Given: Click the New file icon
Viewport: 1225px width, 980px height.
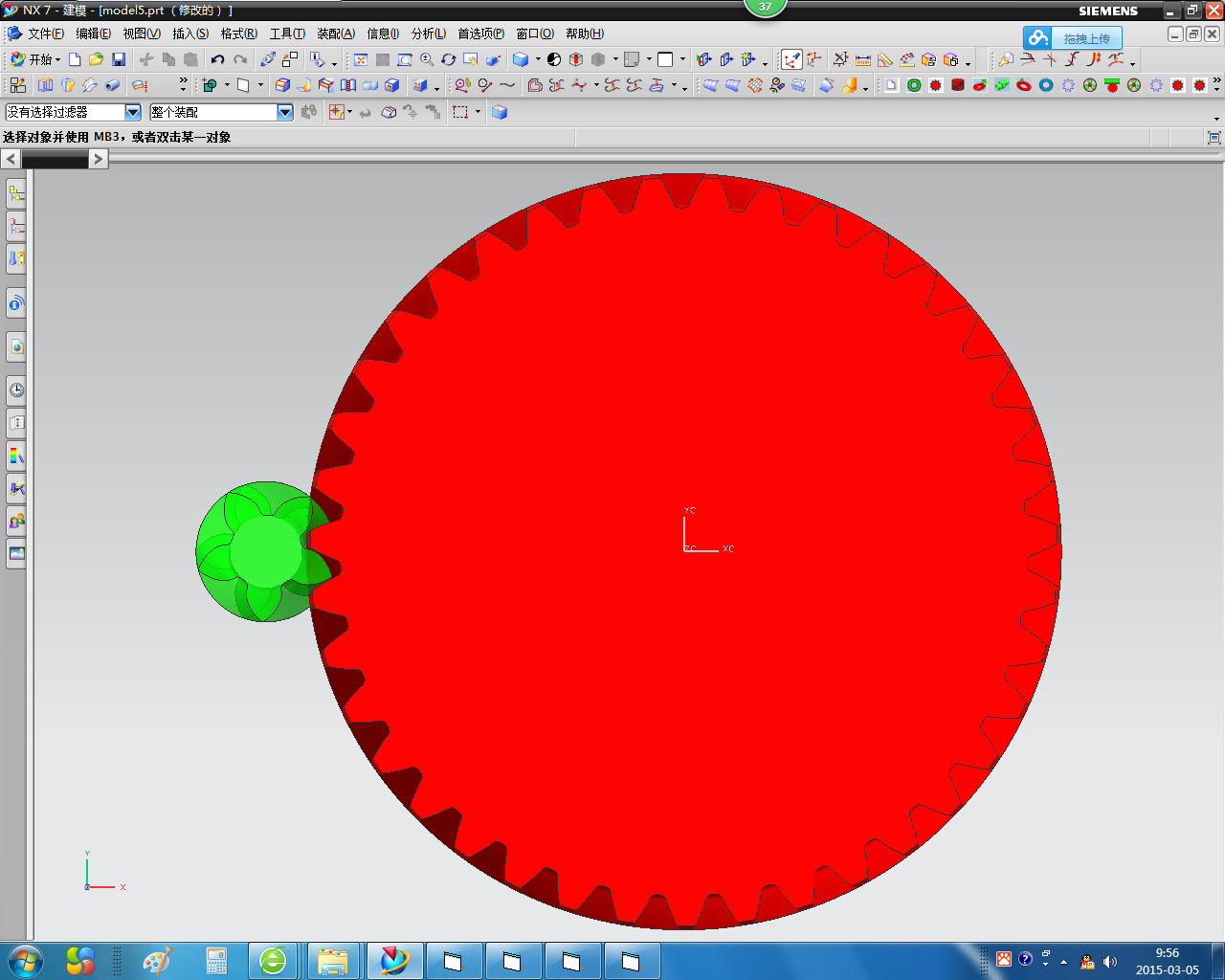Looking at the screenshot, I should click(75, 59).
